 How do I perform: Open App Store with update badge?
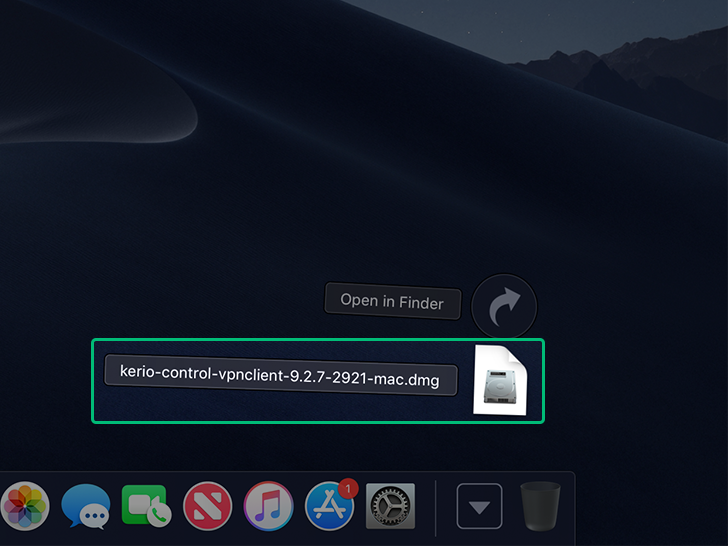point(330,505)
